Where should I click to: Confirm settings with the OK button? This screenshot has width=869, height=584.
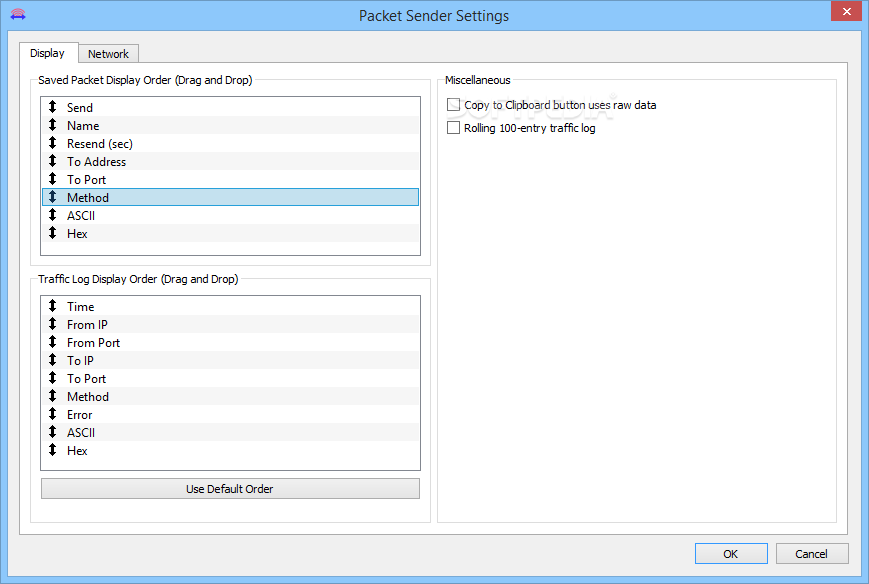coord(731,554)
